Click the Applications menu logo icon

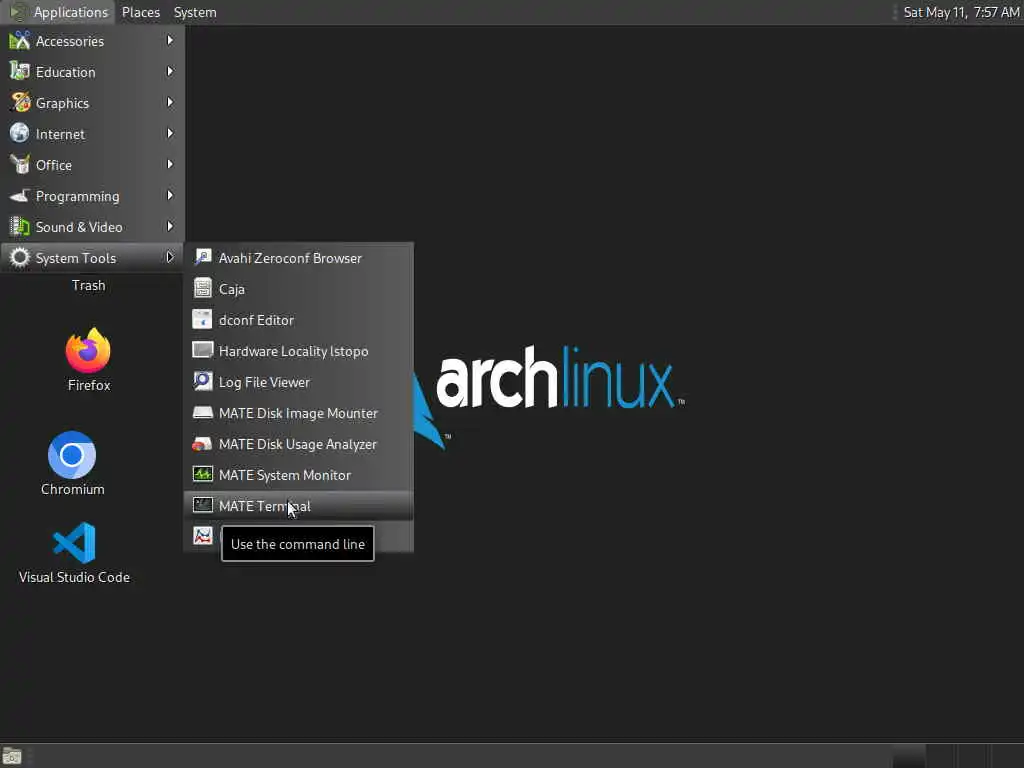click(x=18, y=12)
